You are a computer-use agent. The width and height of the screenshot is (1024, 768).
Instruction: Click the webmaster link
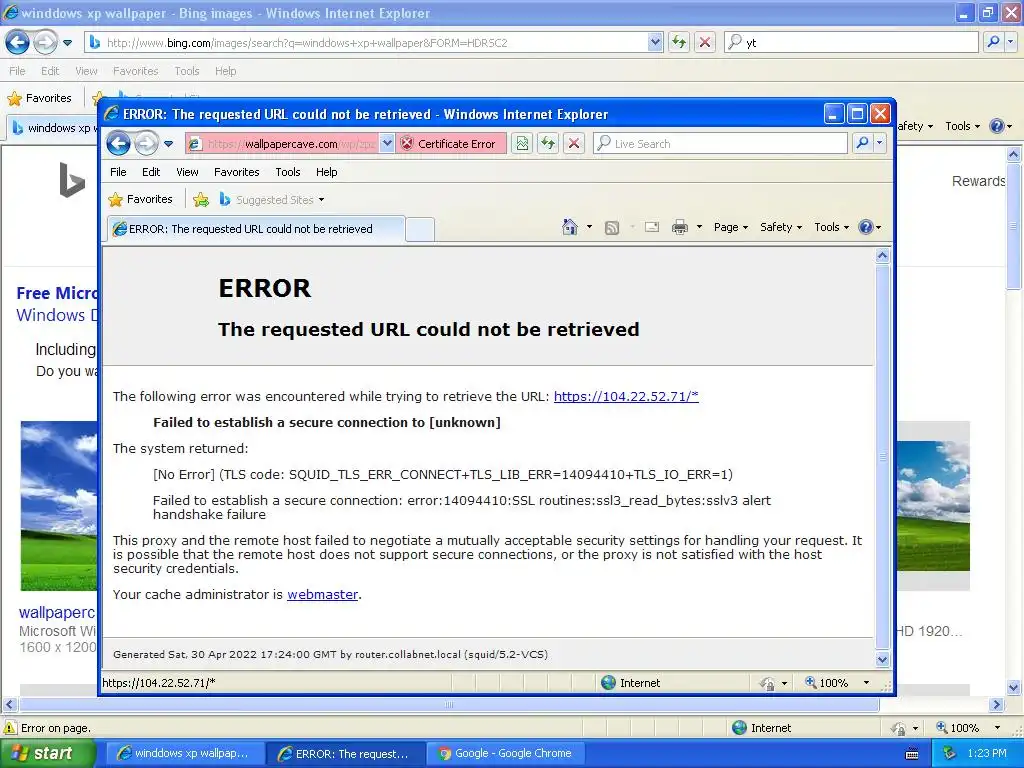coord(323,594)
